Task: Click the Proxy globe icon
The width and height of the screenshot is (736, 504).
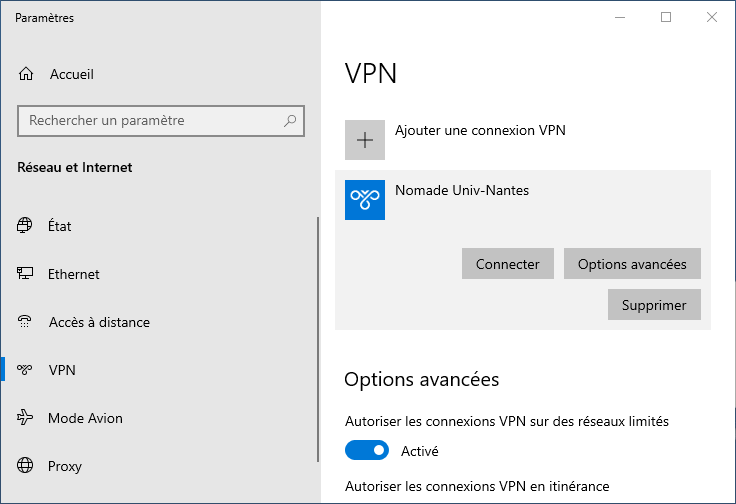Action: pyautogui.click(x=26, y=466)
